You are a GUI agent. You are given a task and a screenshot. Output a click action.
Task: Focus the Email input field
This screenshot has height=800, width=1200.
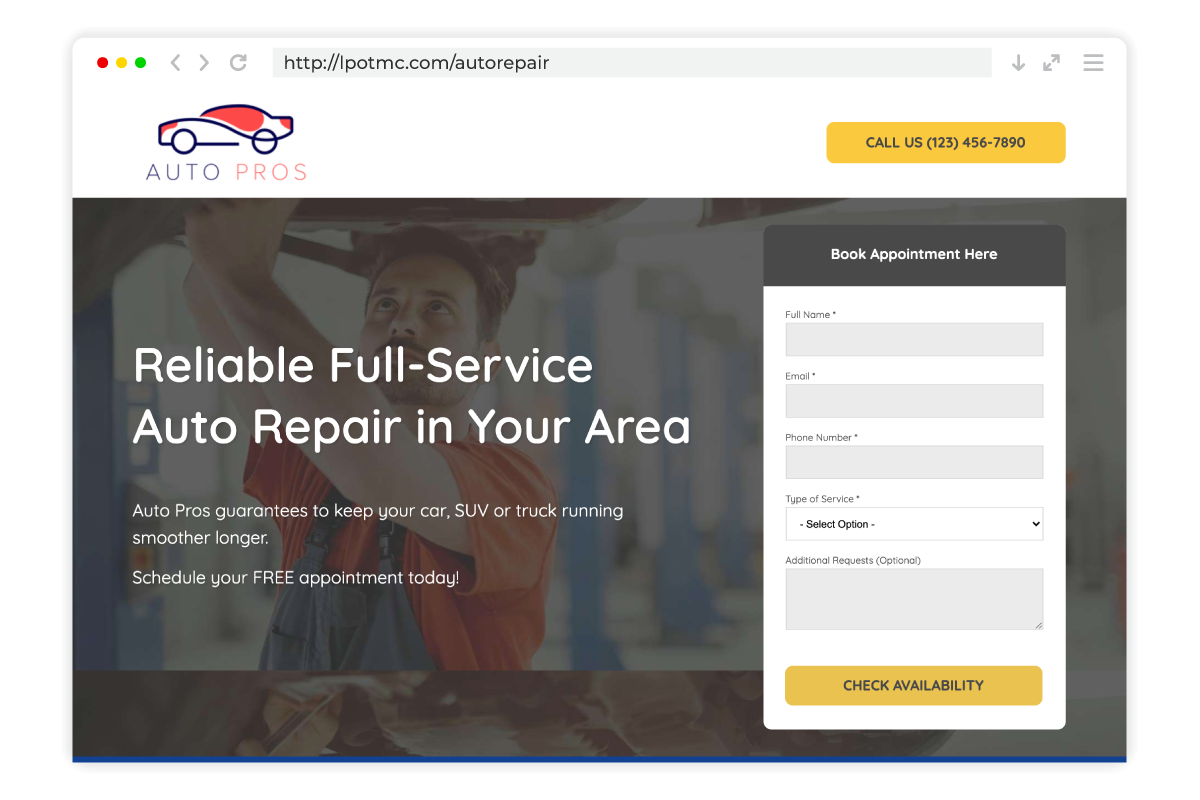point(914,401)
